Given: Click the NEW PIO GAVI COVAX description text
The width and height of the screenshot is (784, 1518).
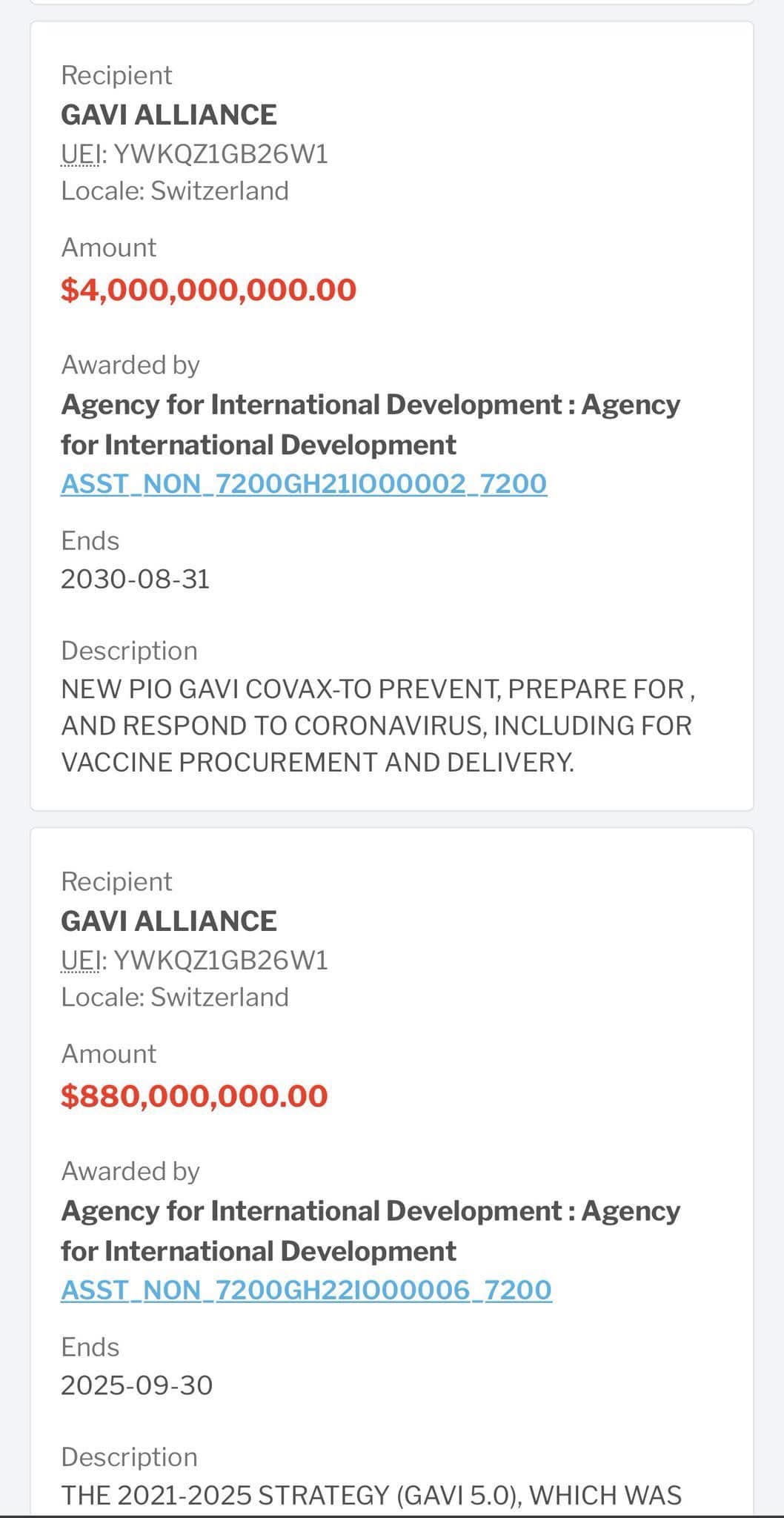Looking at the screenshot, I should [376, 726].
